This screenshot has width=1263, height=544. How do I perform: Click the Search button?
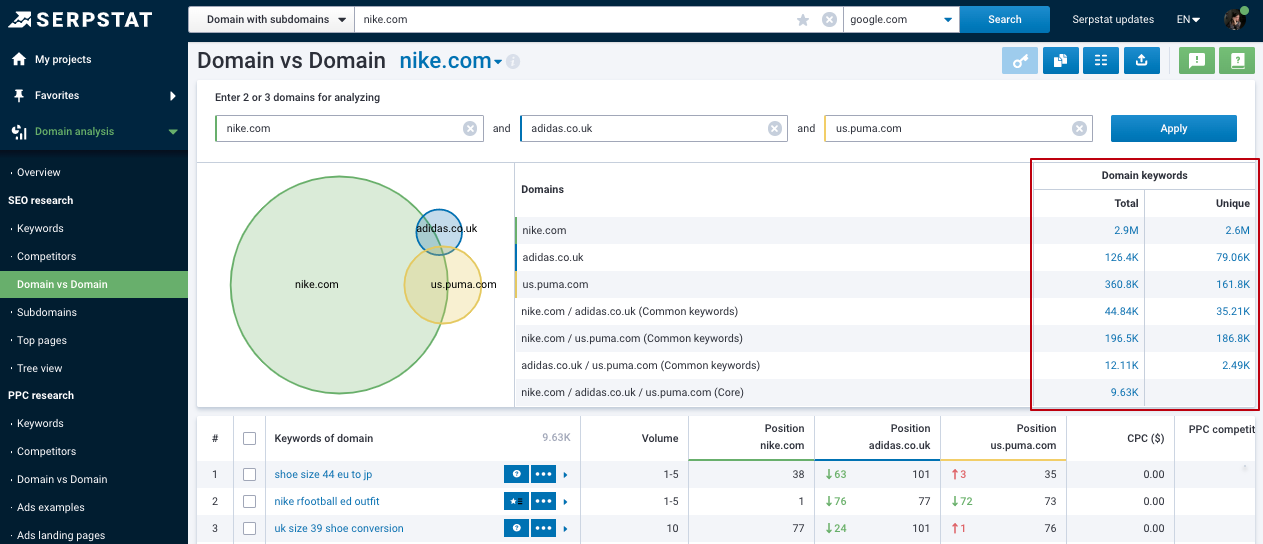(x=1005, y=19)
